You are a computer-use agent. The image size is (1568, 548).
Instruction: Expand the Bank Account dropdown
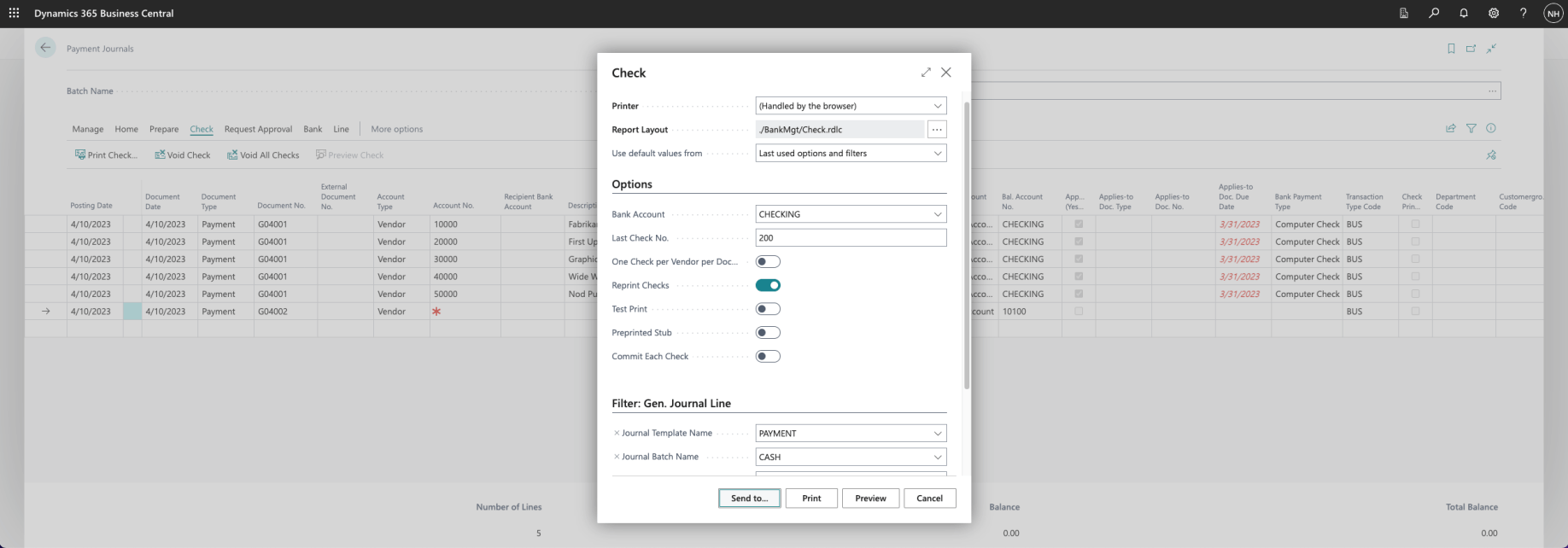tap(851, 214)
